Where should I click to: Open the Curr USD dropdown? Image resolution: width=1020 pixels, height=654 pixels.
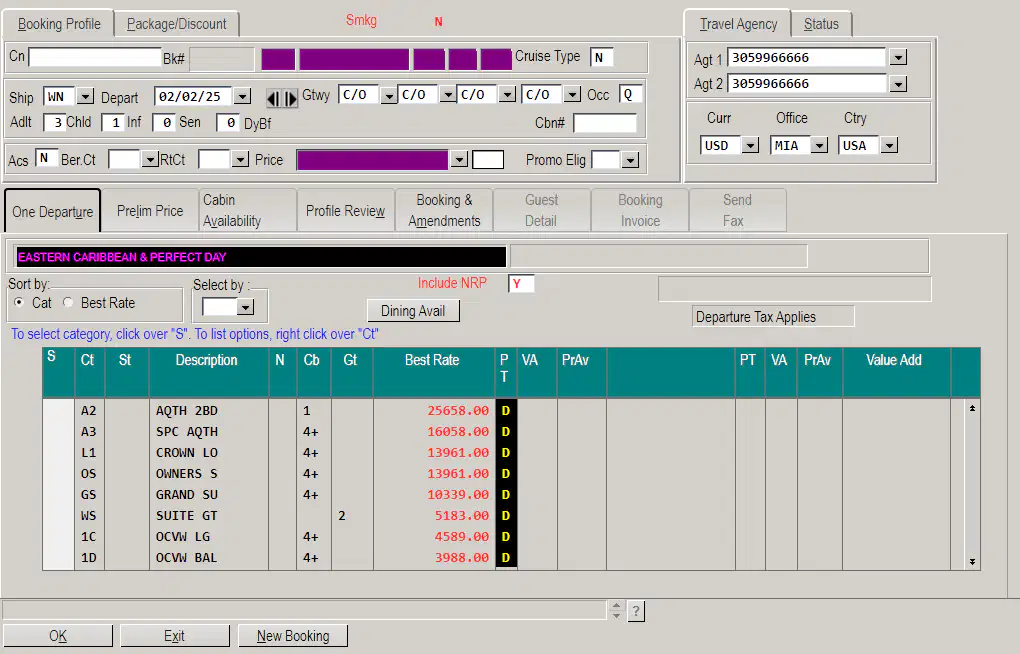point(751,145)
